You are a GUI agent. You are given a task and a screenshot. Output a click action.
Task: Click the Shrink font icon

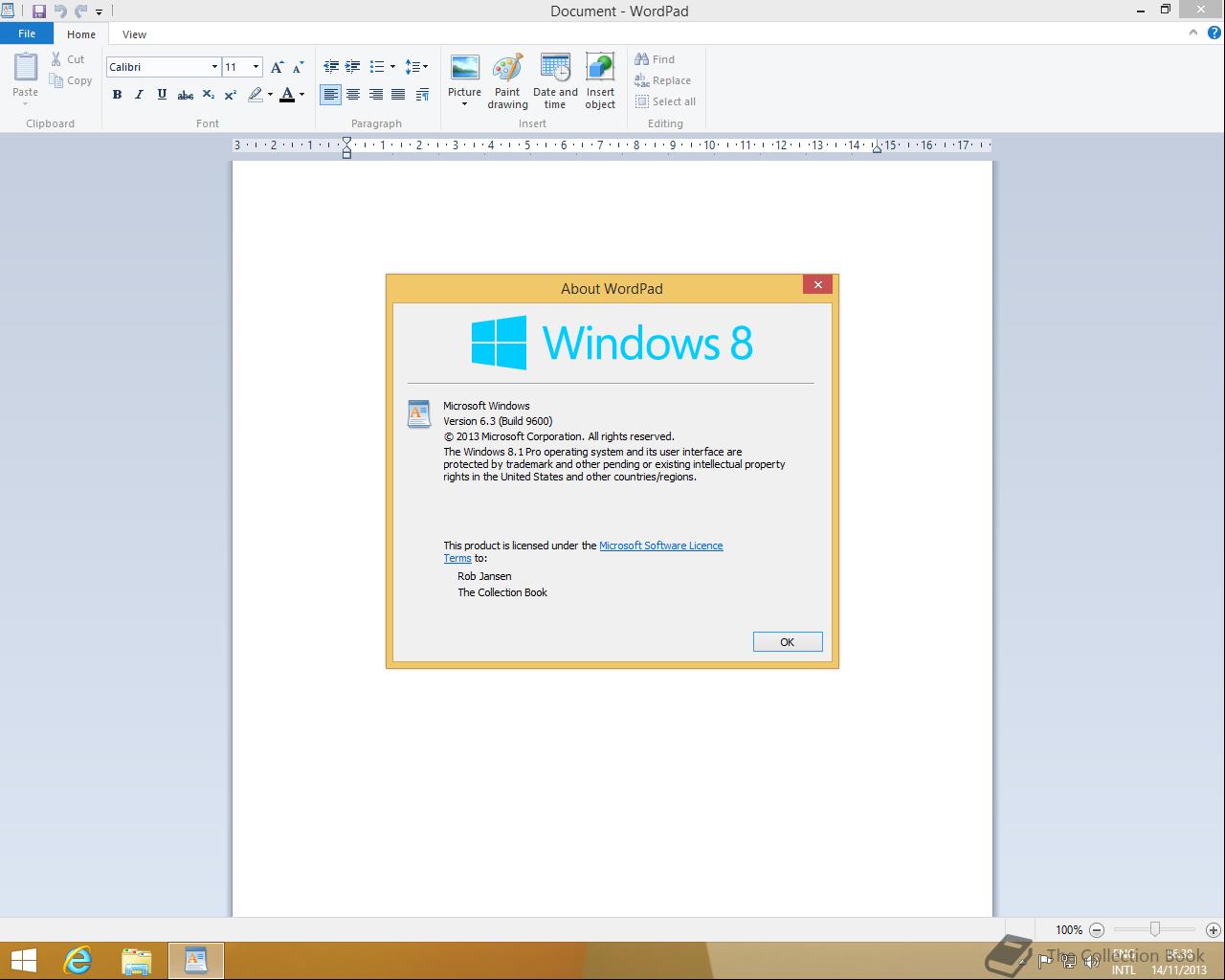[x=298, y=67]
